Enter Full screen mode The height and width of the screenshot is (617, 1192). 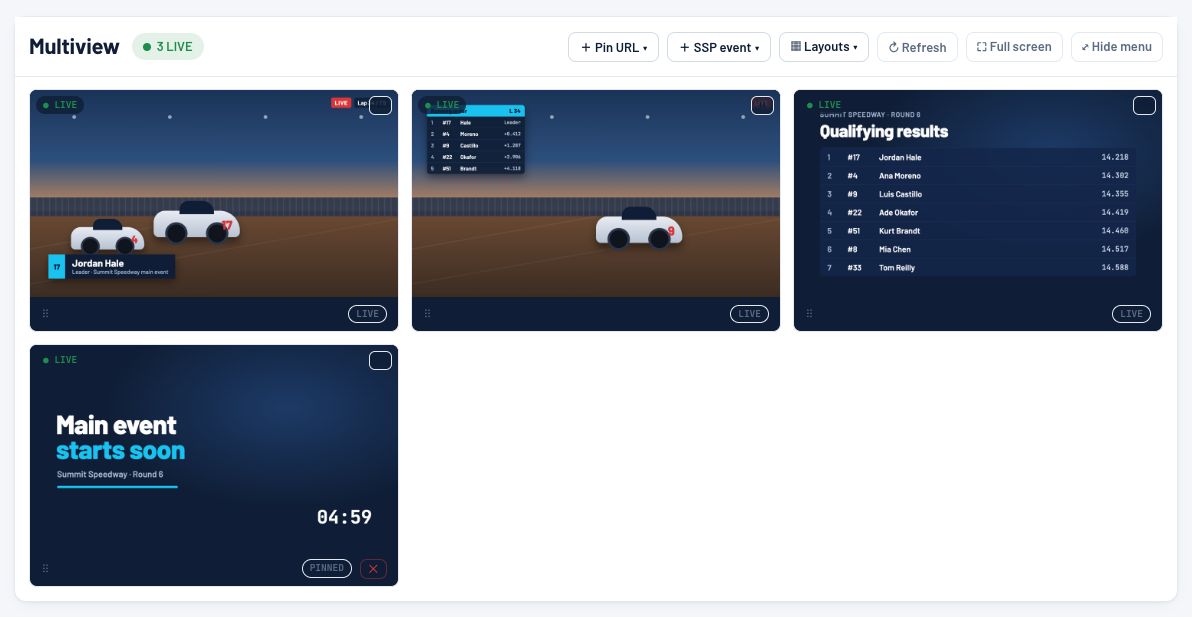click(1014, 47)
